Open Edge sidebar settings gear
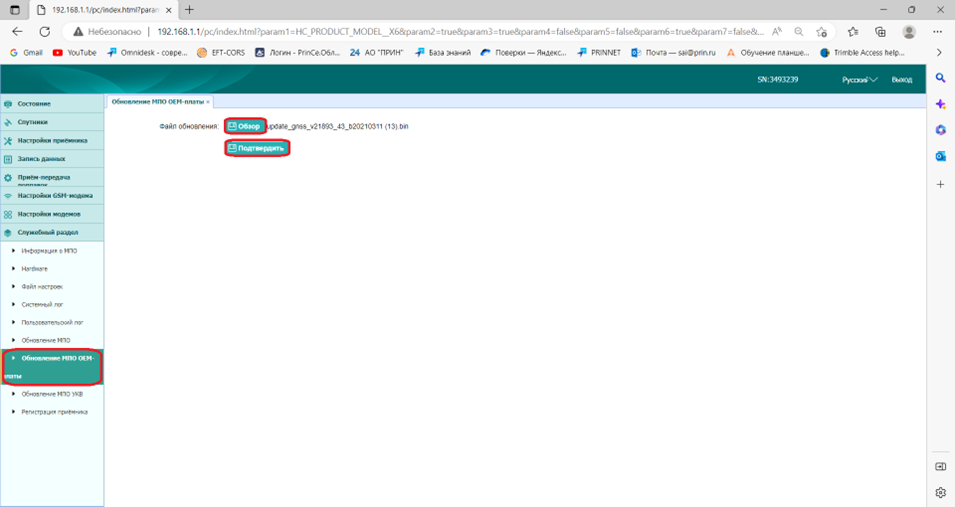 (x=940, y=492)
